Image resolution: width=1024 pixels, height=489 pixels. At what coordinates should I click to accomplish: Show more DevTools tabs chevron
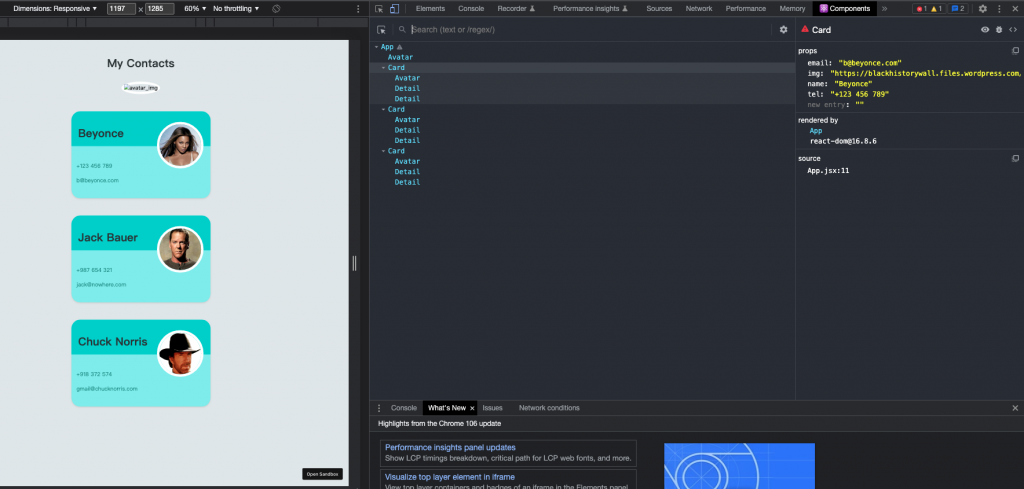click(885, 8)
